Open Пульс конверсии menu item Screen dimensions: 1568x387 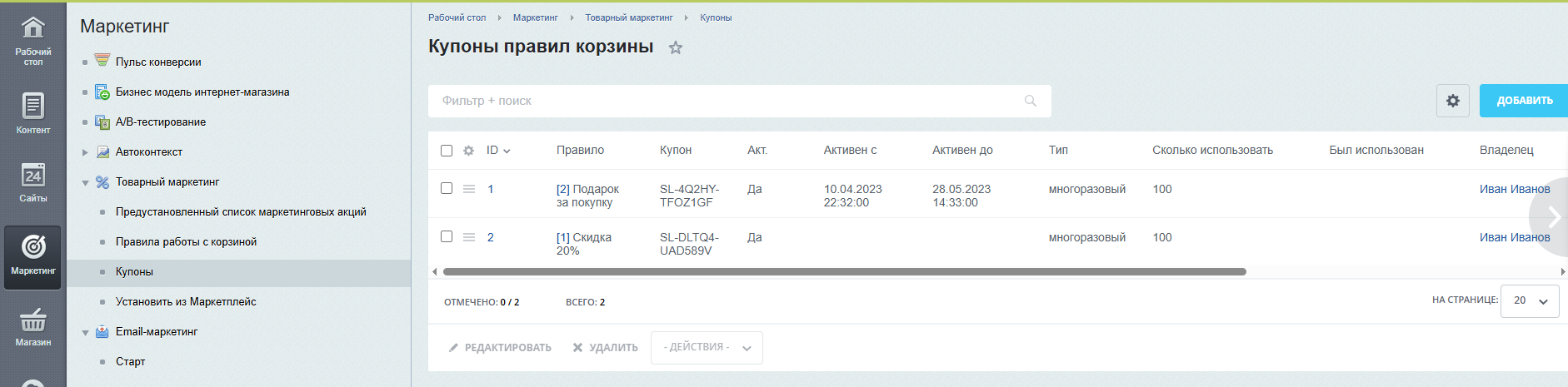[x=158, y=62]
